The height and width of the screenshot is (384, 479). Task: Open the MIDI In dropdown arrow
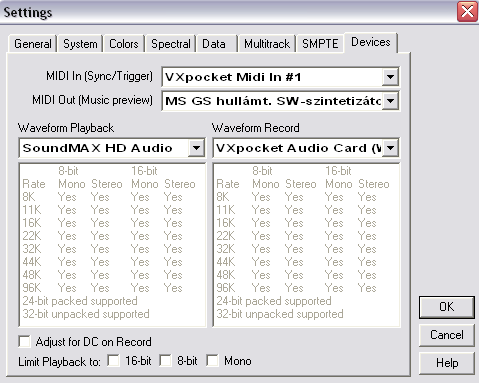tap(390, 77)
